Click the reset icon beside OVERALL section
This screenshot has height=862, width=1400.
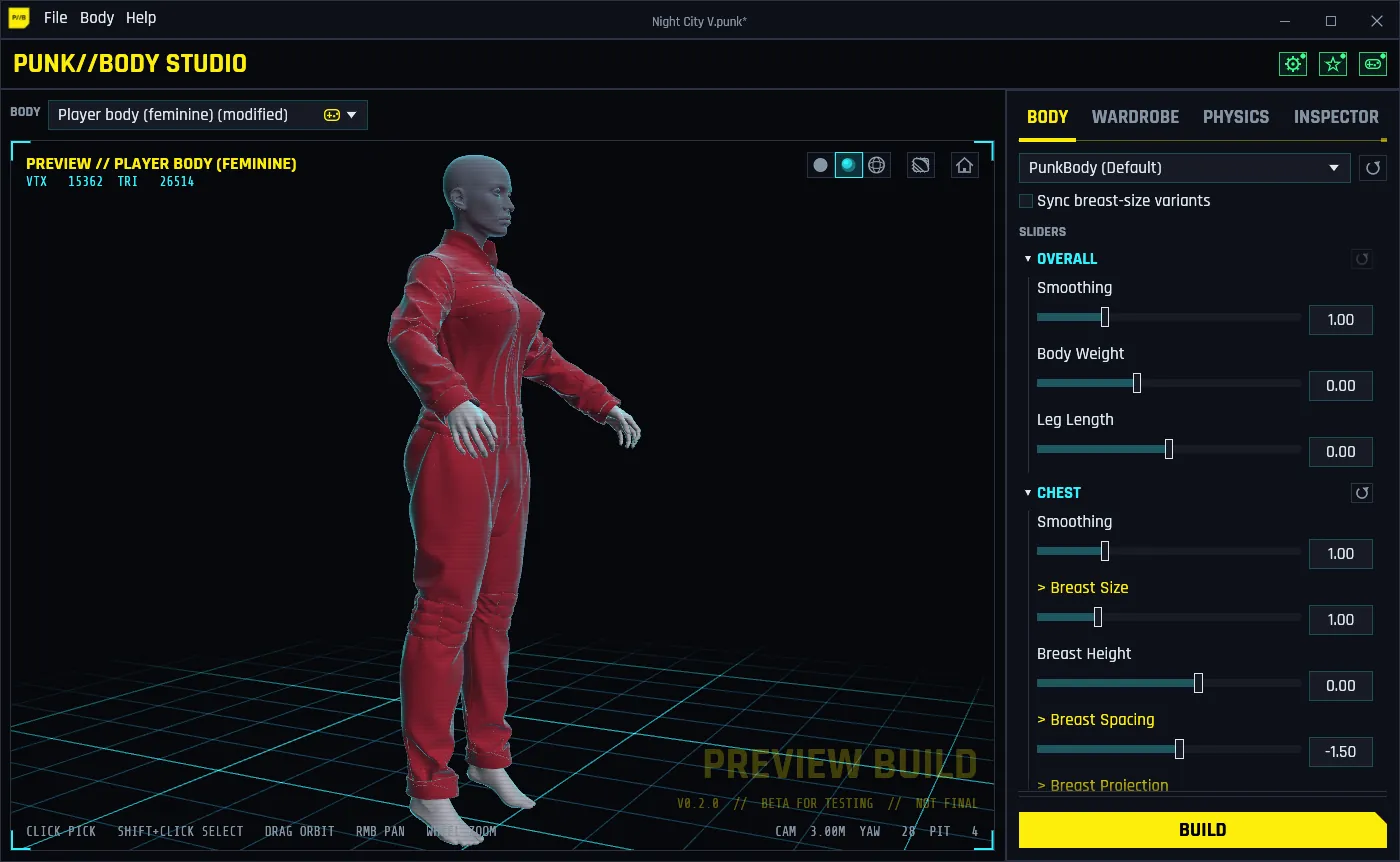click(1361, 259)
